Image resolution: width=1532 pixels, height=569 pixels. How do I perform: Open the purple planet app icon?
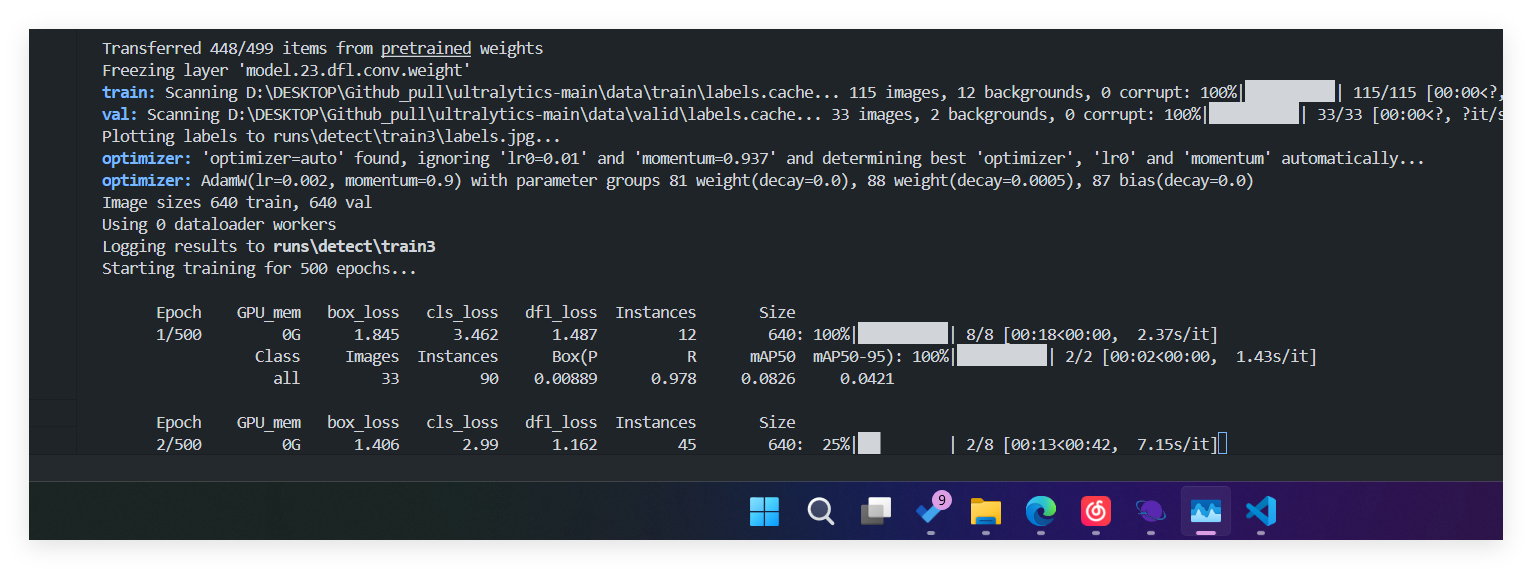coord(1150,512)
